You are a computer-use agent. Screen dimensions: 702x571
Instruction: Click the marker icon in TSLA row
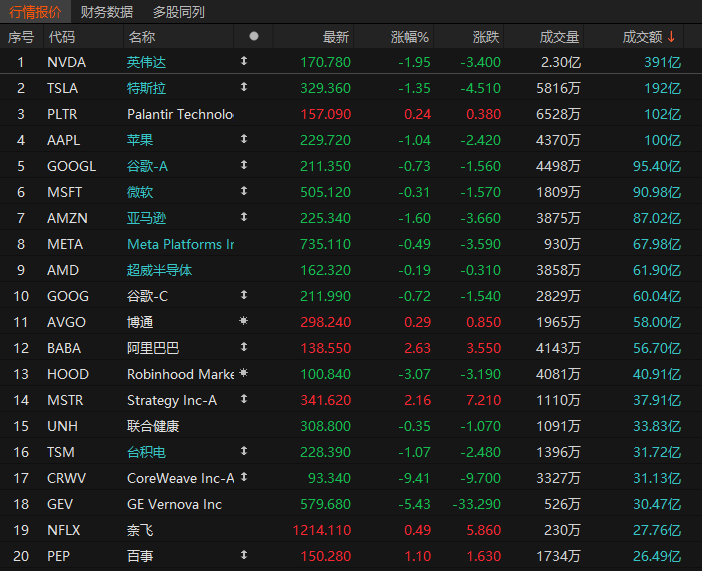(244, 86)
